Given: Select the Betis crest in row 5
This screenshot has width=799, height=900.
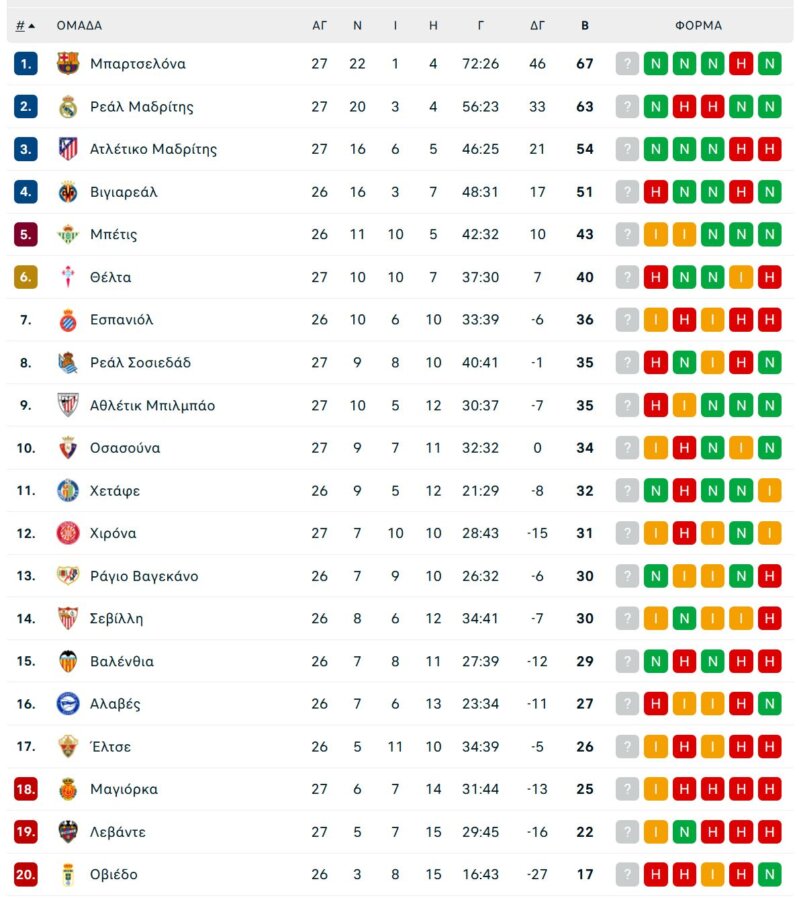Looking at the screenshot, I should (67, 234).
